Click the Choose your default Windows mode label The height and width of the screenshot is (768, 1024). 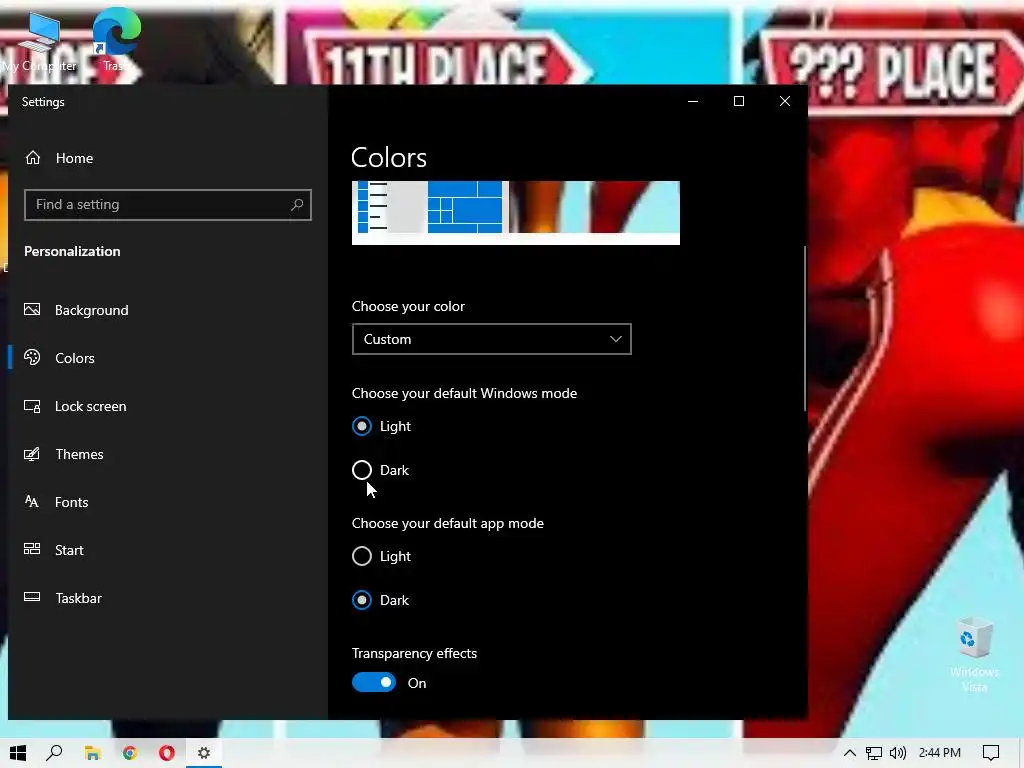pos(464,393)
